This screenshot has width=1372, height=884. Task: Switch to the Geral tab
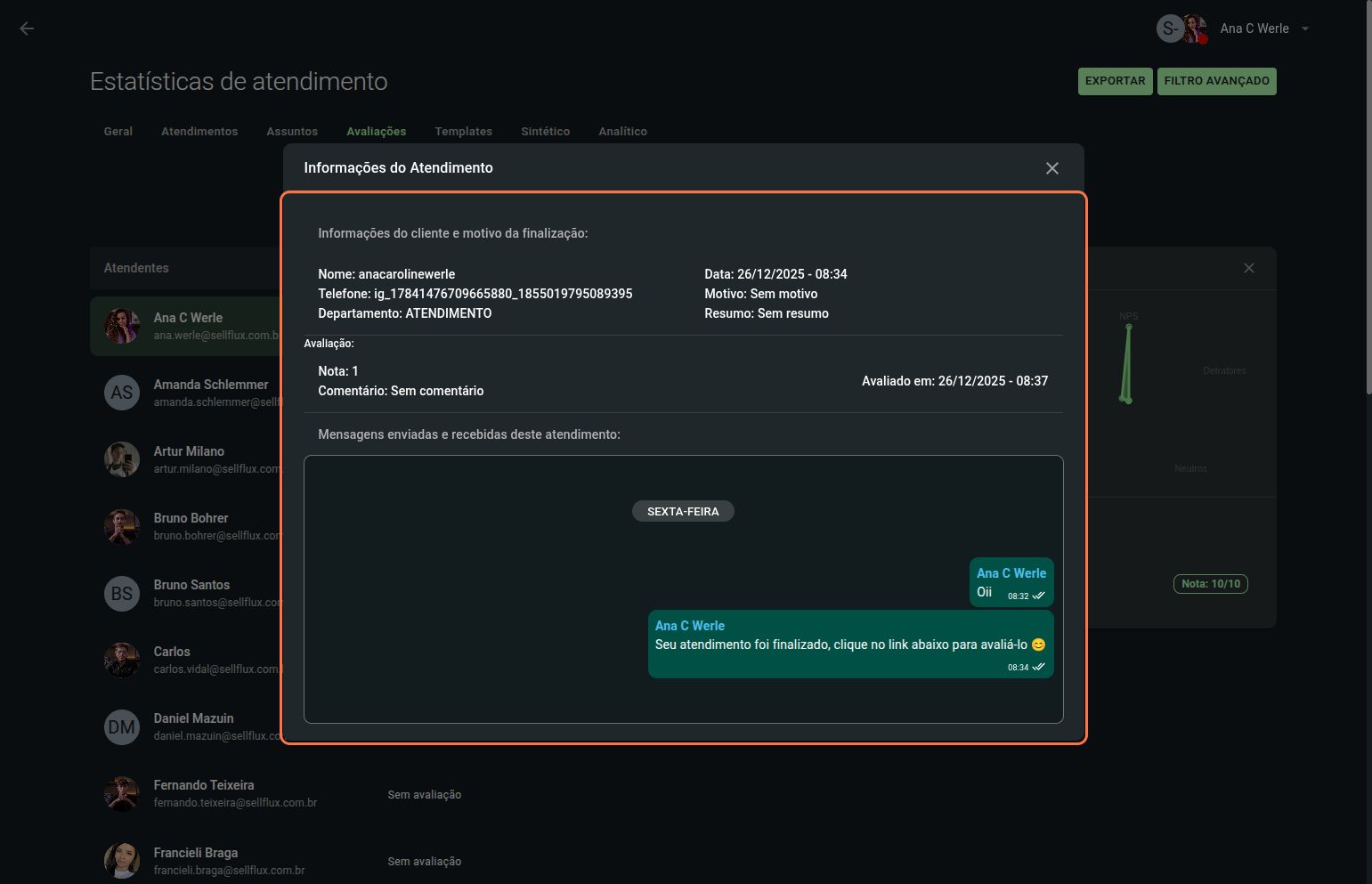click(x=118, y=132)
